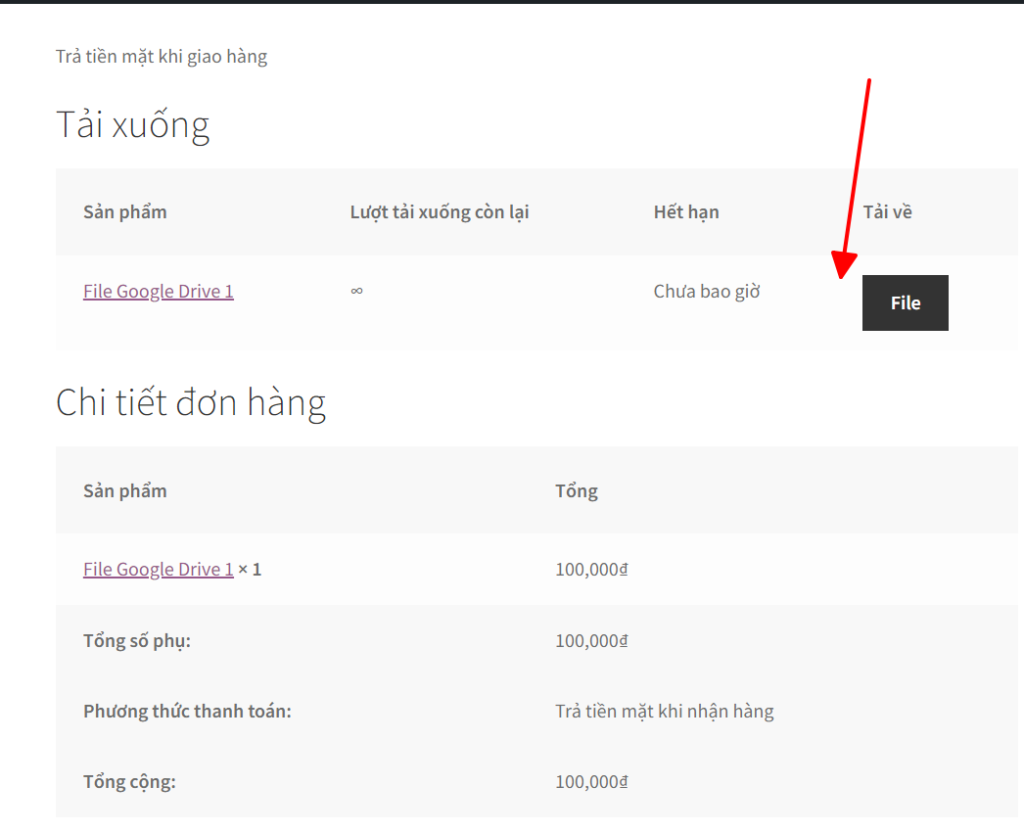Viewport: 1024px width, 833px height.
Task: Select the "Tải xuống" section heading
Action: pyautogui.click(x=132, y=126)
